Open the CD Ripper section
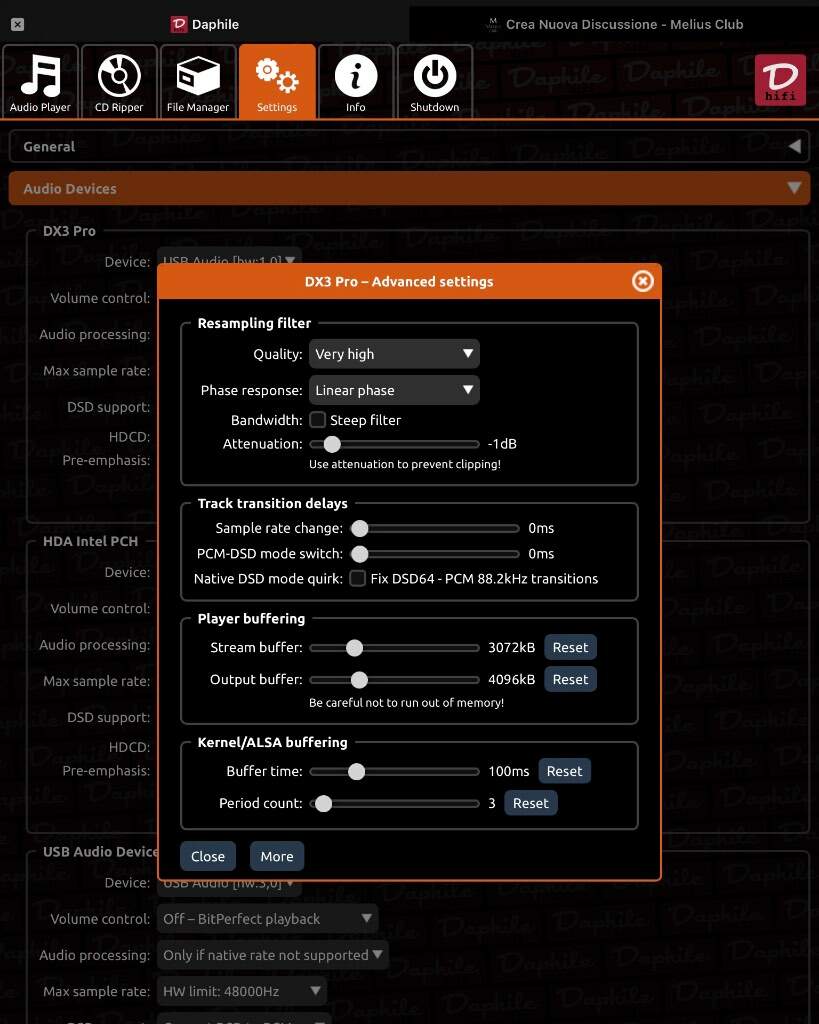This screenshot has height=1024, width=819. click(119, 82)
